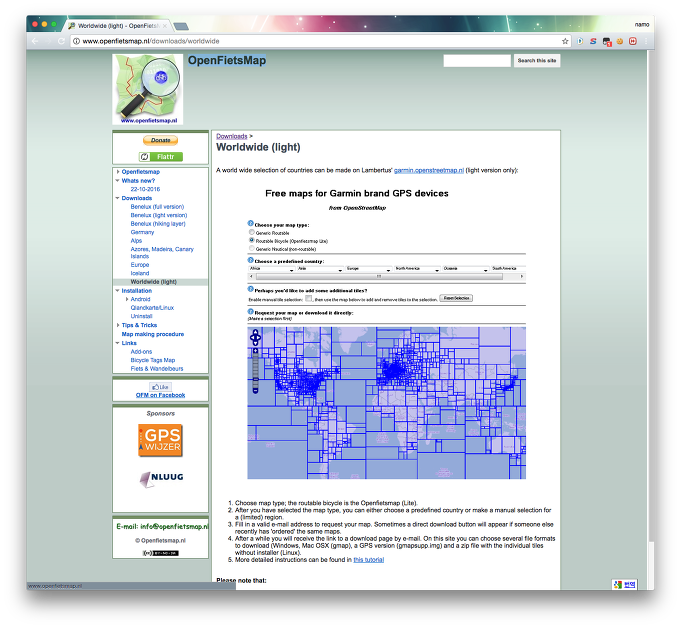Click the map zoom-out button
Screen dimensions: 681x628
pyautogui.click(x=255, y=390)
